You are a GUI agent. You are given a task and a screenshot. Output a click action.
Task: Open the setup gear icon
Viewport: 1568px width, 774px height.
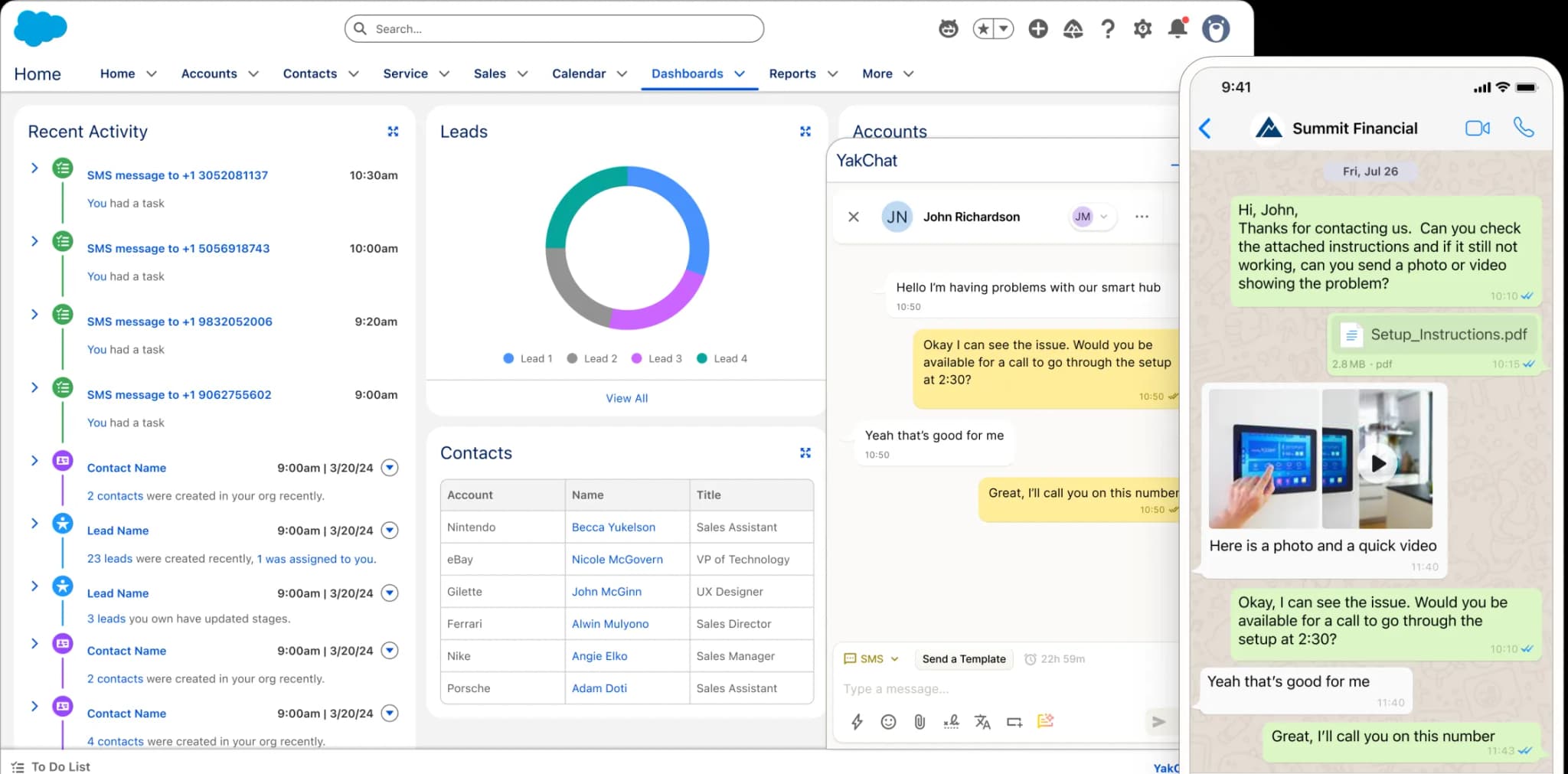[1142, 29]
